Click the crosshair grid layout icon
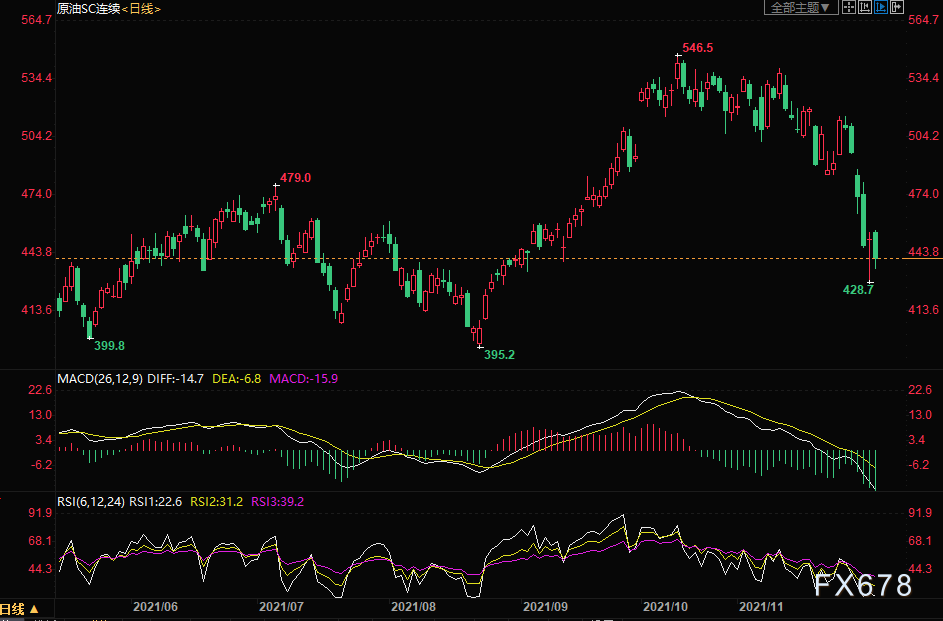The height and width of the screenshot is (621, 943). pos(849,7)
